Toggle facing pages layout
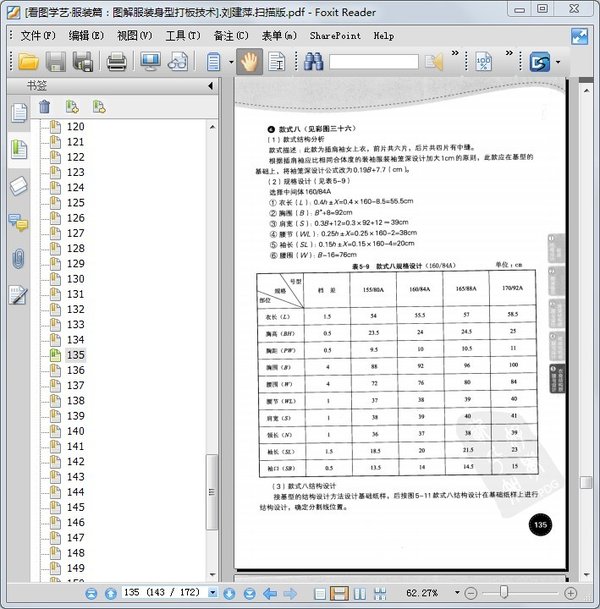Image resolution: width=600 pixels, height=609 pixels. [x=360, y=593]
